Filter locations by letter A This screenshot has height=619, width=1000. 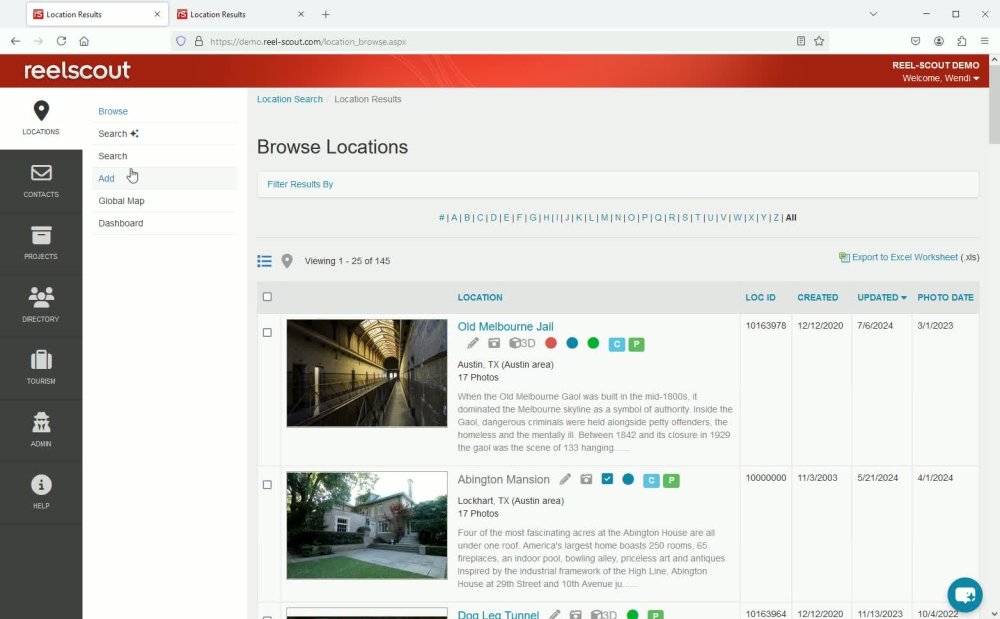[454, 217]
